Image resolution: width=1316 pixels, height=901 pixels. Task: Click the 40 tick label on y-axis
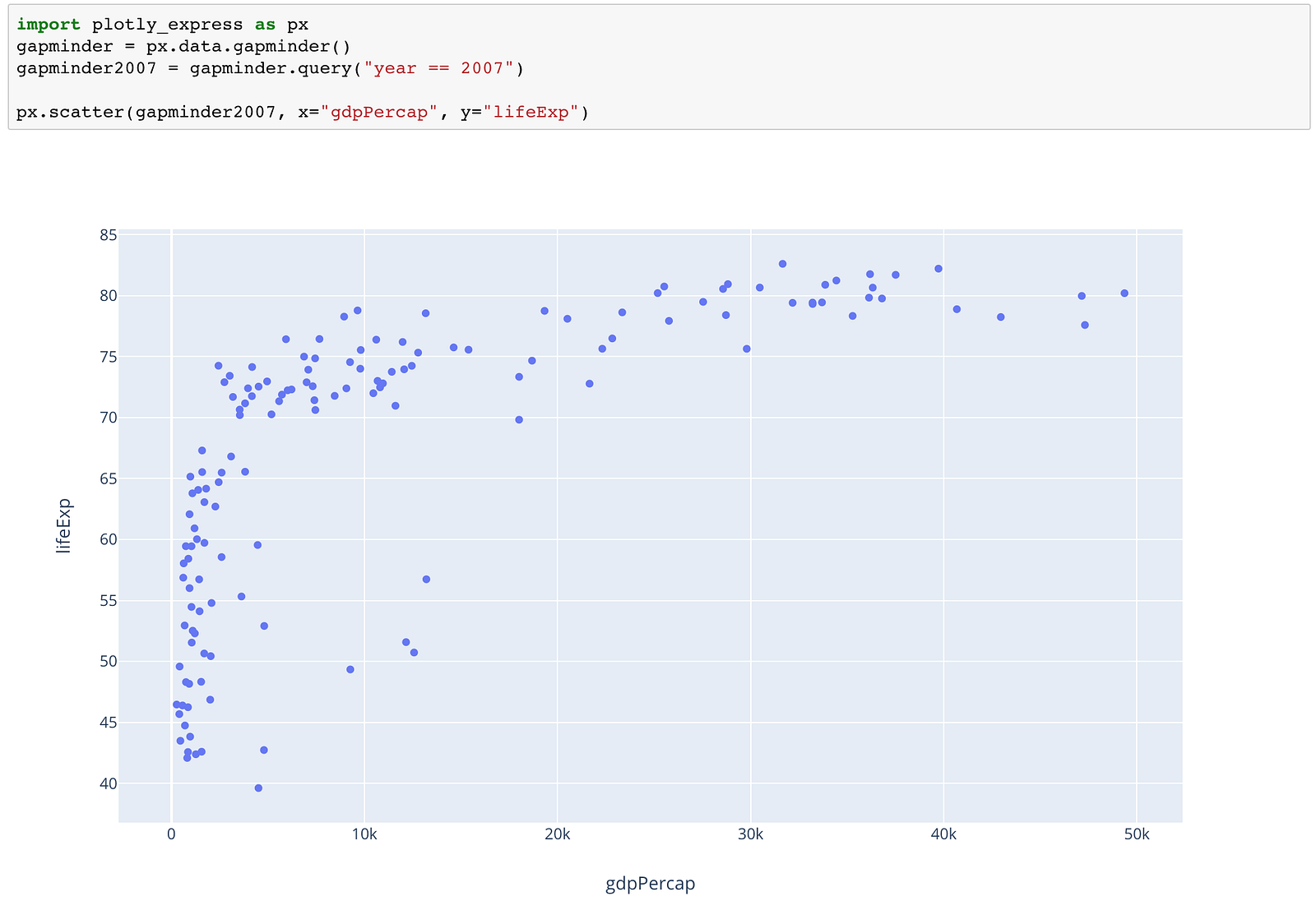[x=109, y=783]
